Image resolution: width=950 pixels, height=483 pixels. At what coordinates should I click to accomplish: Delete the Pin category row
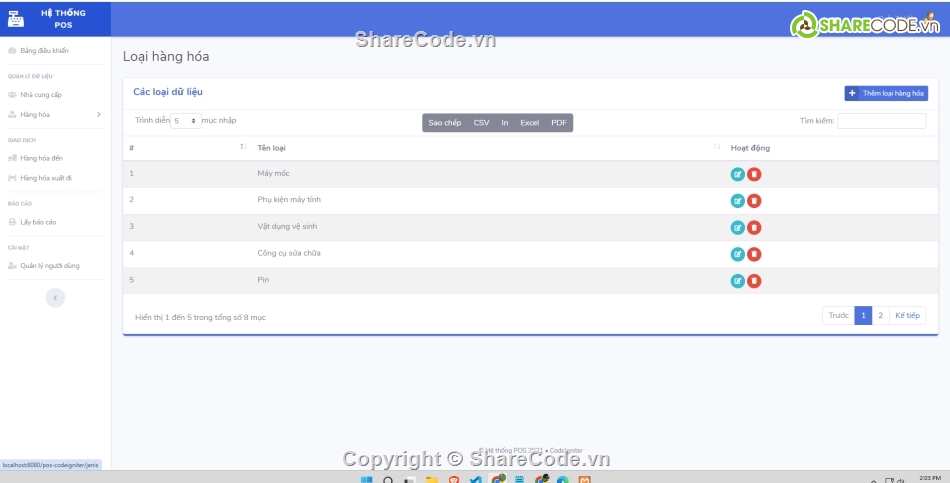754,281
